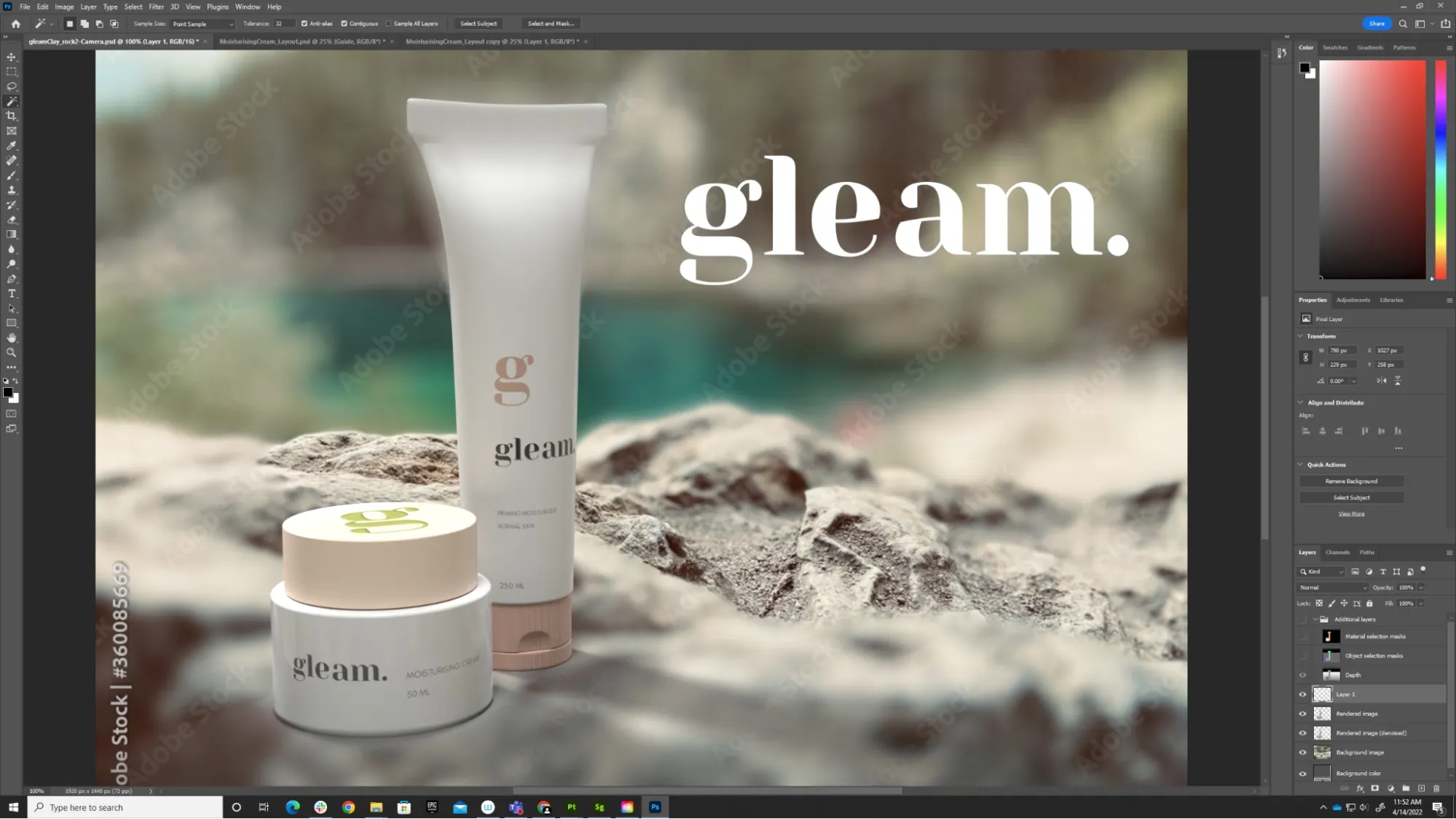Image resolution: width=1456 pixels, height=819 pixels.
Task: Select the Brush tool
Action: pos(12,175)
